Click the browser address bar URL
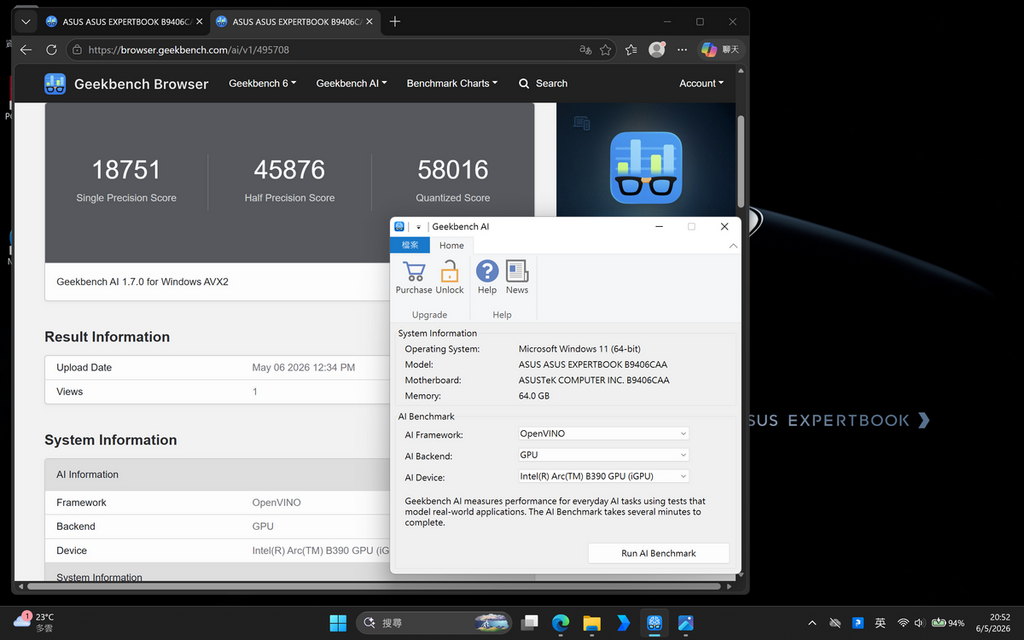The width and height of the screenshot is (1024, 640). click(x=189, y=50)
